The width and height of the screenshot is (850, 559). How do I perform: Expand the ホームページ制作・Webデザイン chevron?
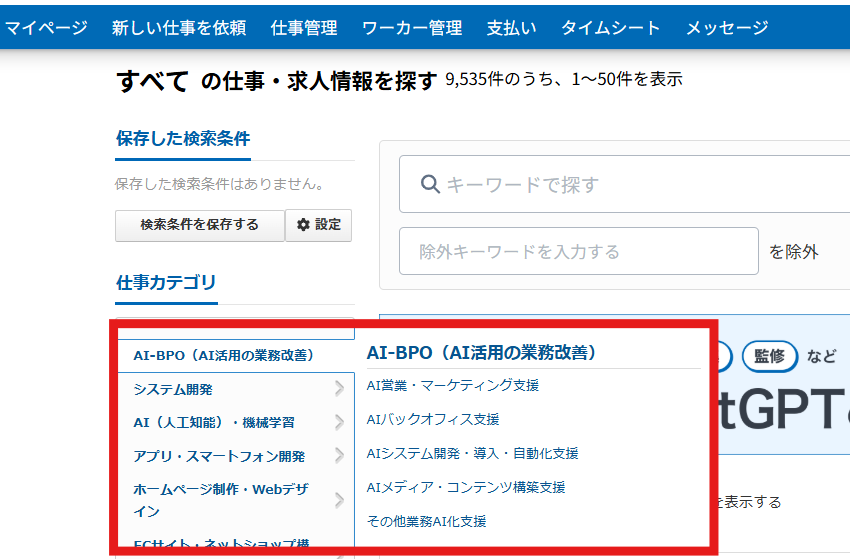[340, 500]
